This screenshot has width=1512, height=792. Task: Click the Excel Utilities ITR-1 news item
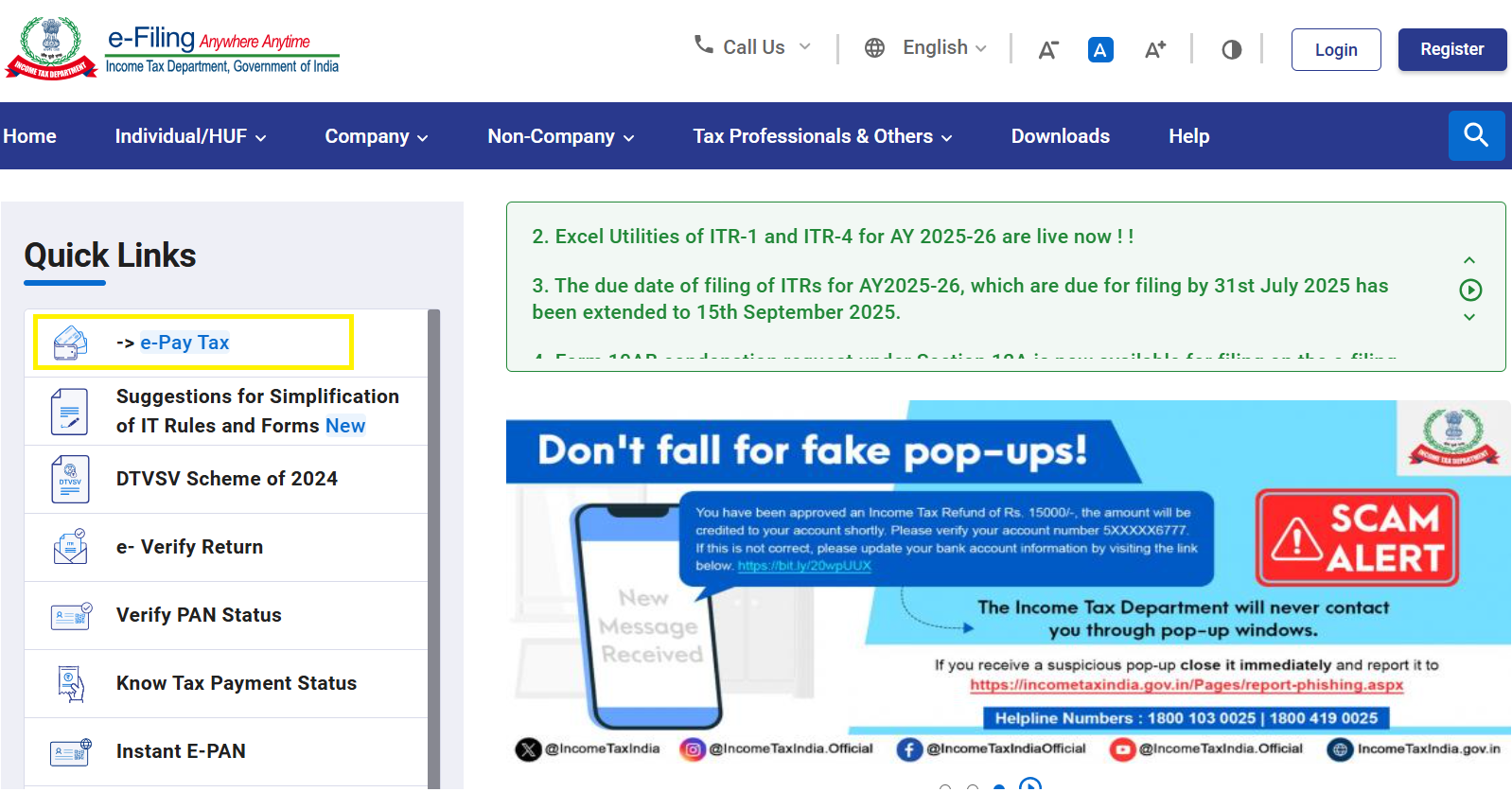pos(833,237)
